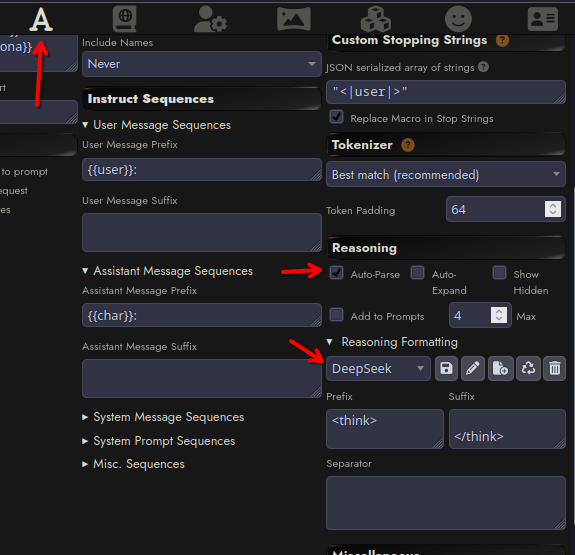Click the Custom Stopping Strings heading
This screenshot has width=575, height=555.
tap(409, 40)
